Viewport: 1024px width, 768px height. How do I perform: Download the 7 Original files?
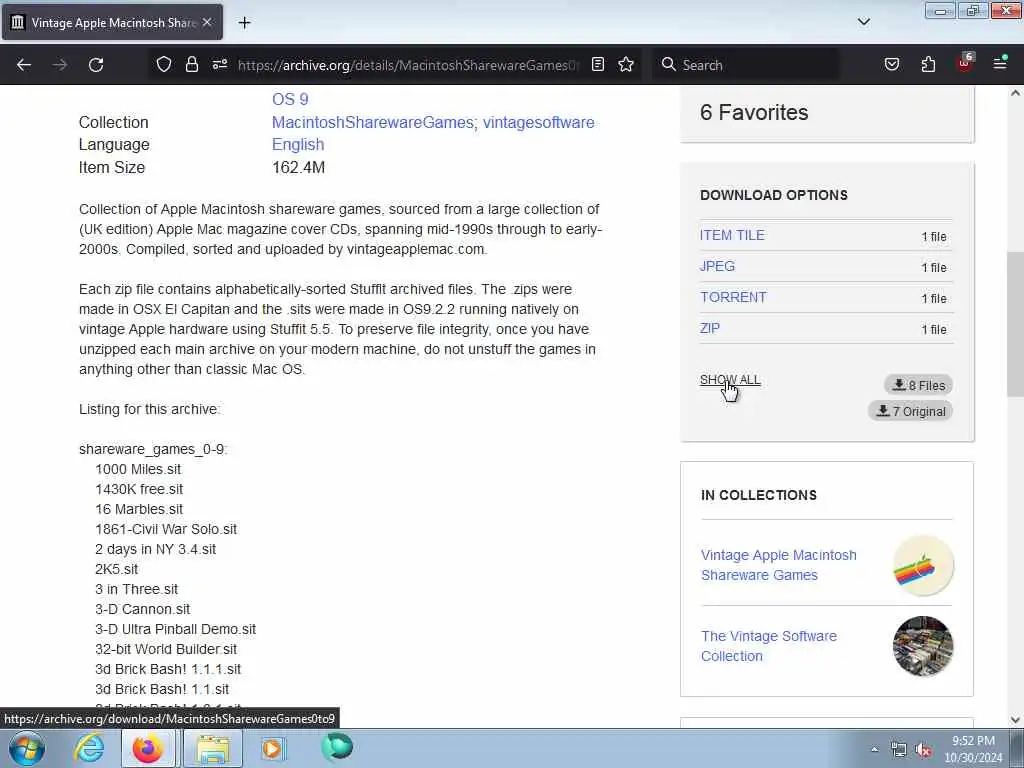(x=910, y=411)
